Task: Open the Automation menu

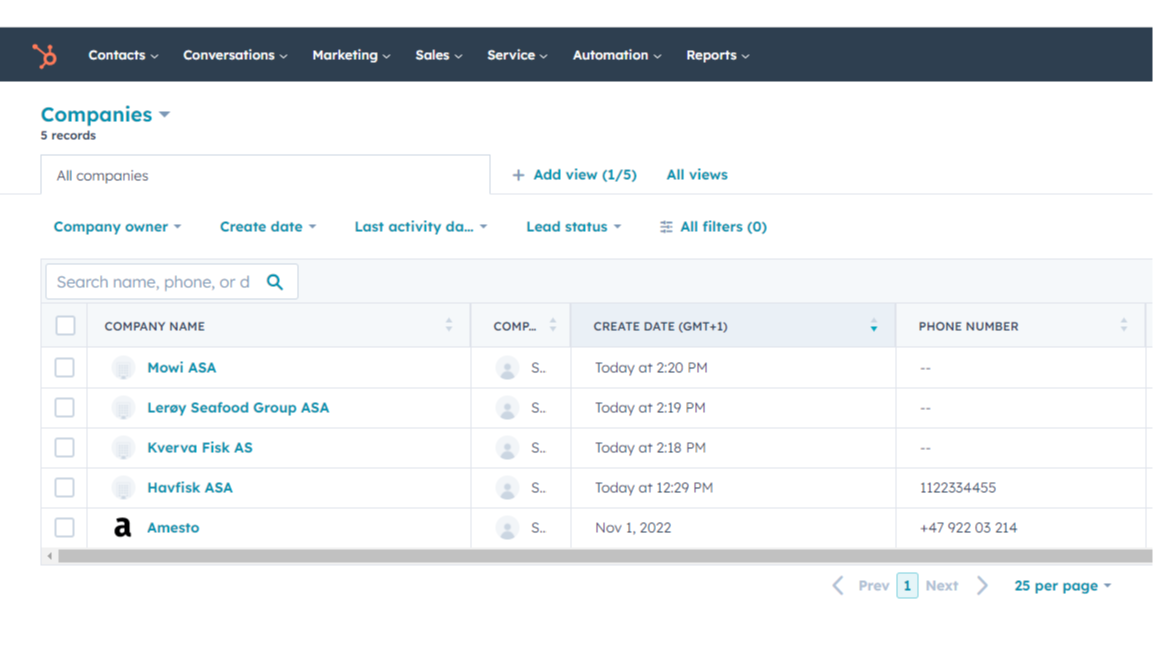Action: click(x=617, y=55)
